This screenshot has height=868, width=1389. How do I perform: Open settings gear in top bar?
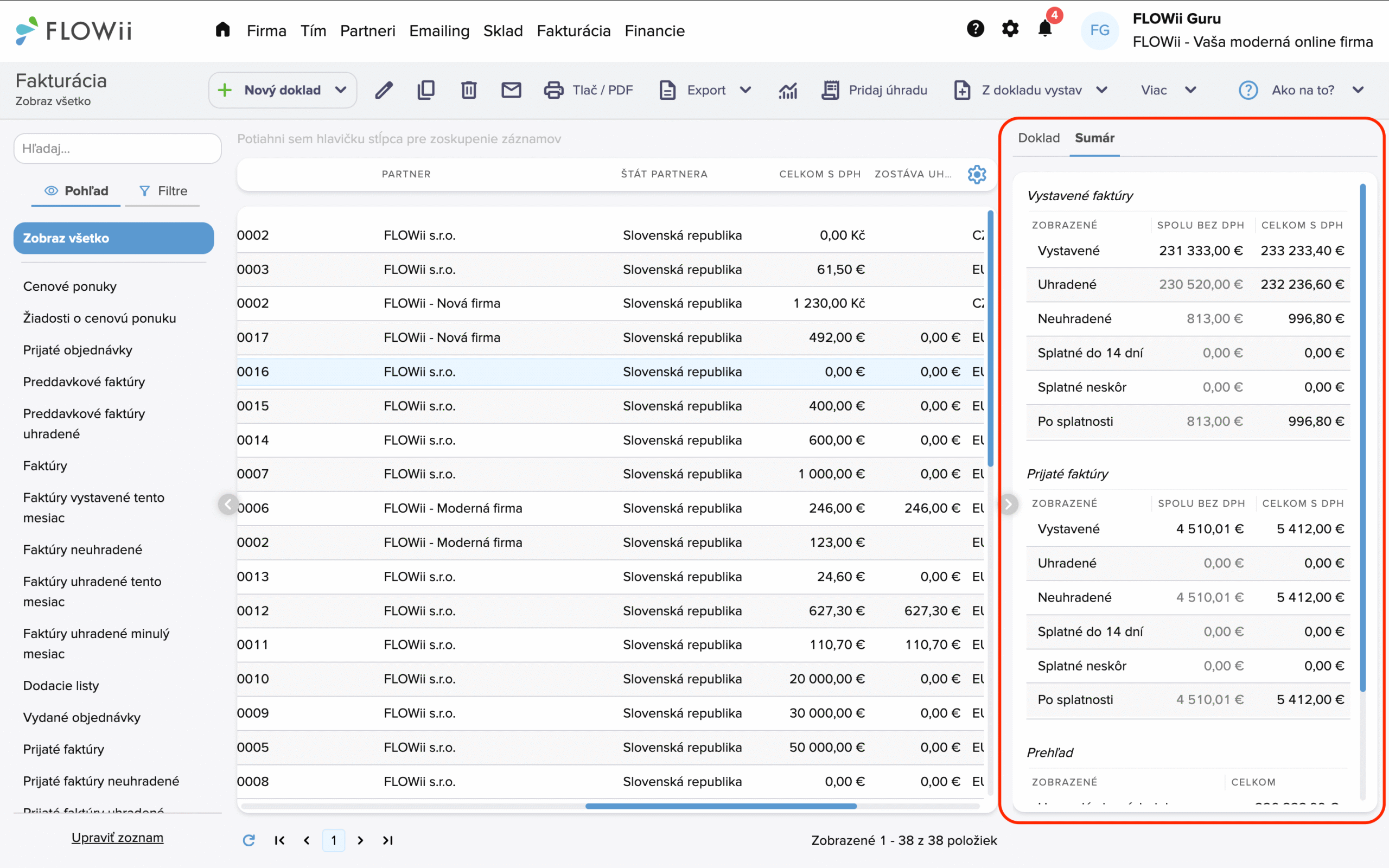pyautogui.click(x=1010, y=29)
